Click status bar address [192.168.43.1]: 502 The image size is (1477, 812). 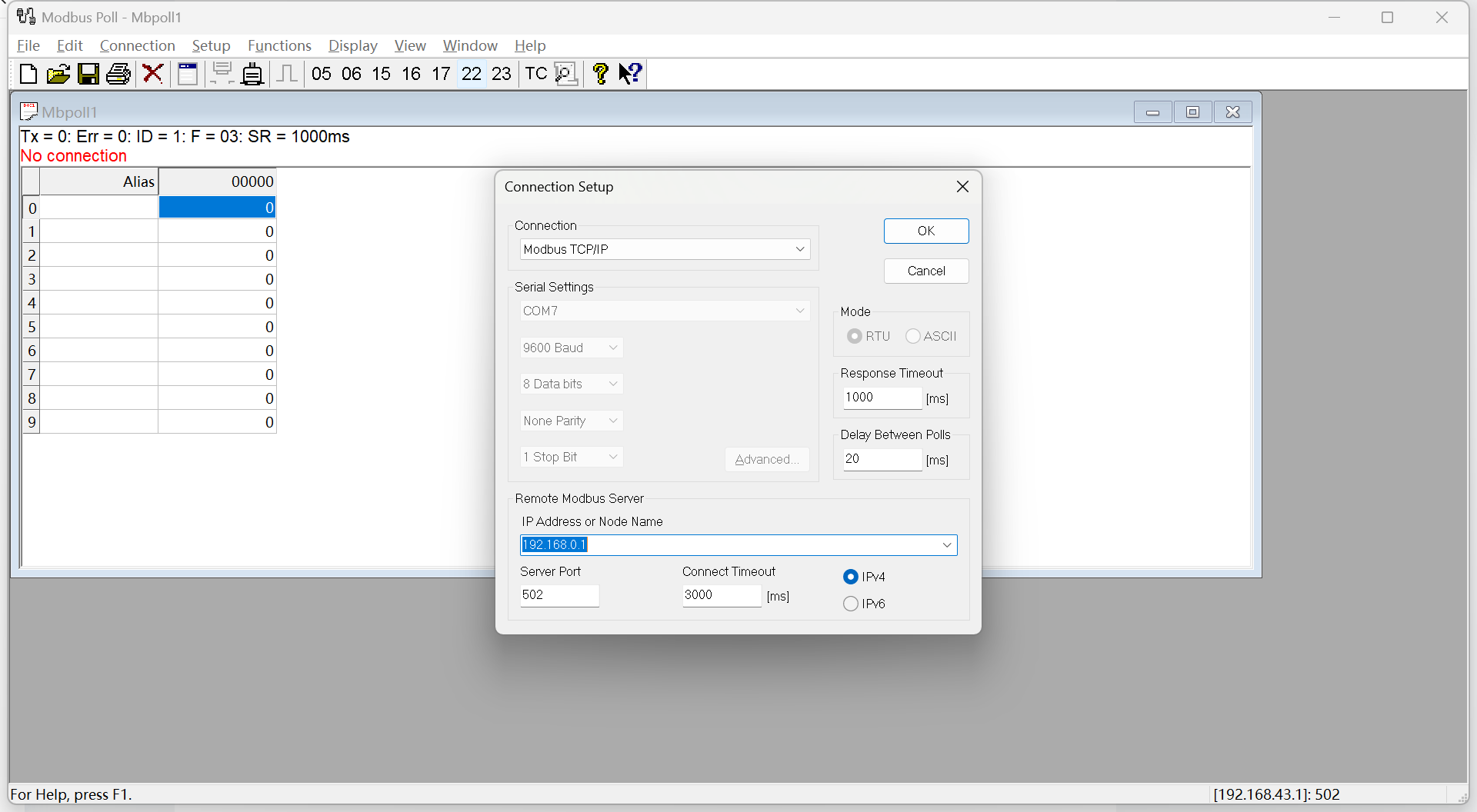point(1276,794)
